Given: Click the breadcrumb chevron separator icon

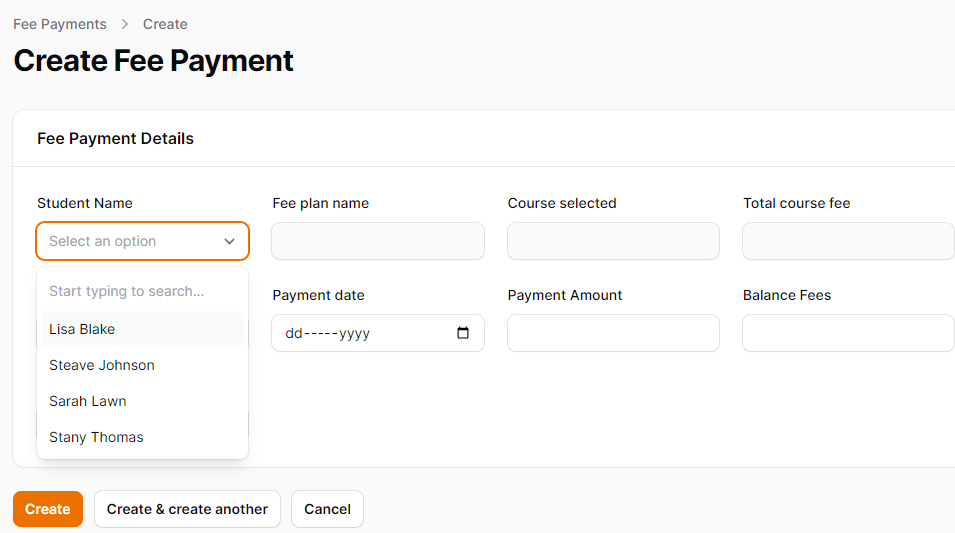Looking at the screenshot, I should coord(125,24).
